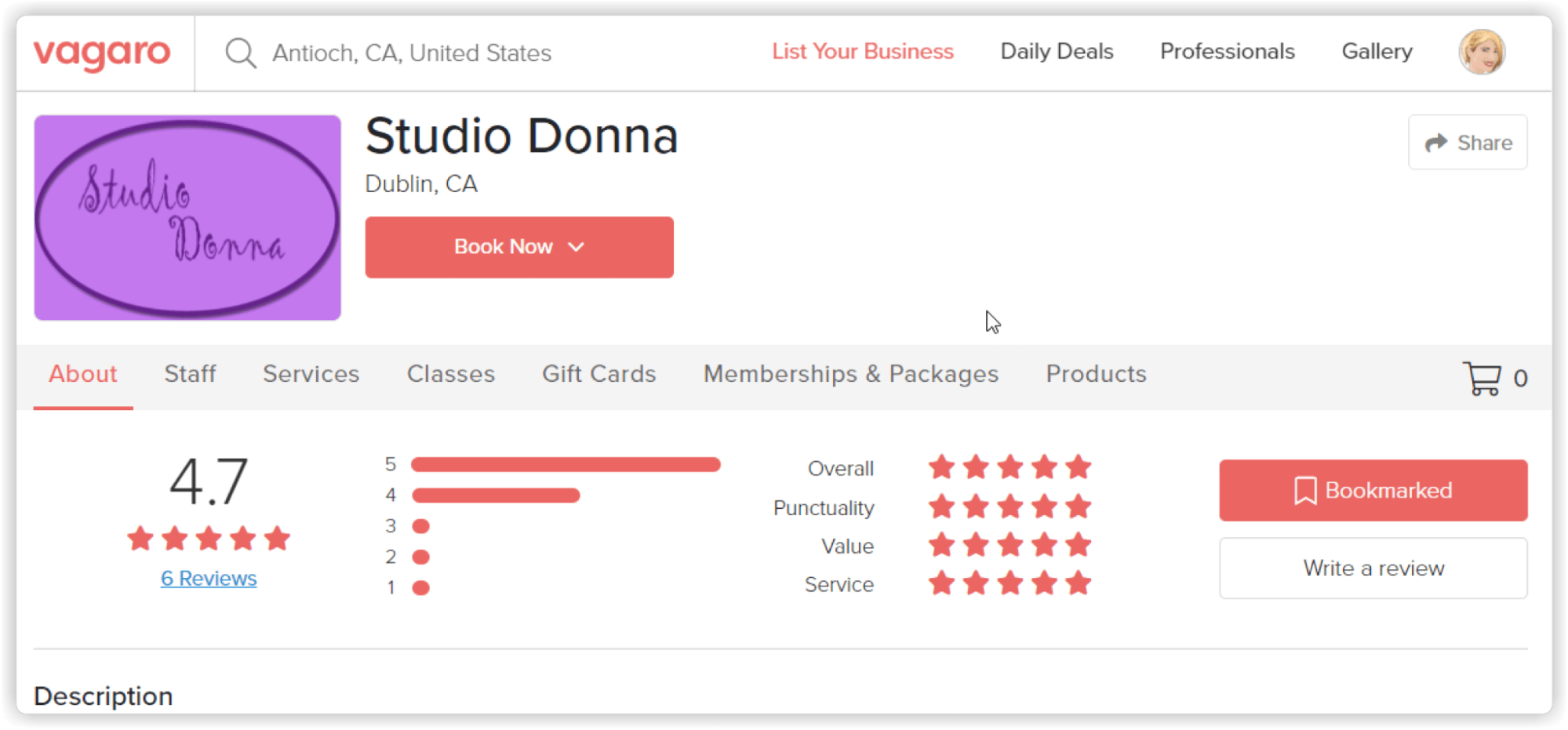Click the Share arrow icon

[1436, 143]
